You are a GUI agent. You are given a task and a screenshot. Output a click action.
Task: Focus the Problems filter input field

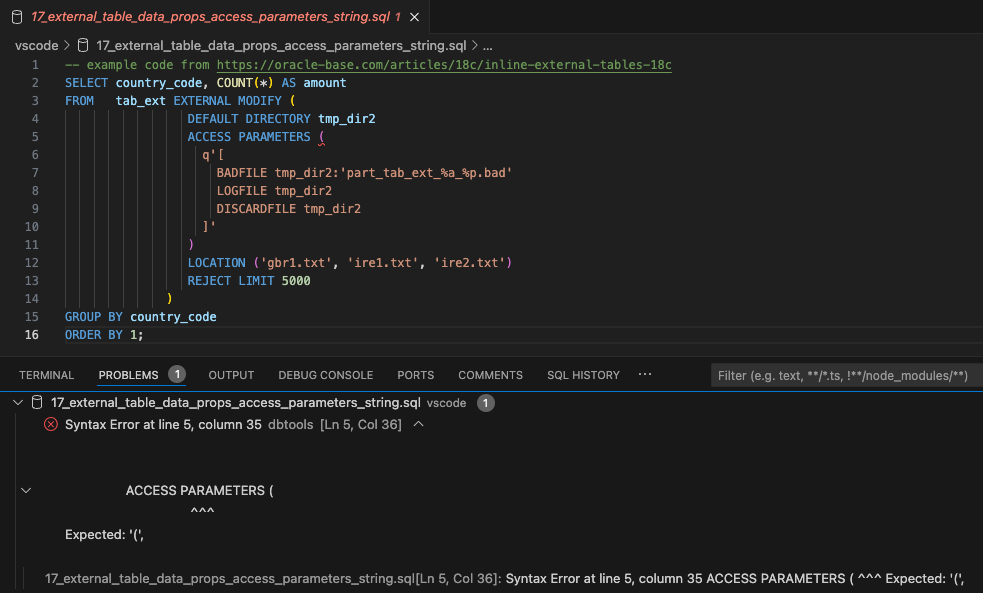click(846, 375)
